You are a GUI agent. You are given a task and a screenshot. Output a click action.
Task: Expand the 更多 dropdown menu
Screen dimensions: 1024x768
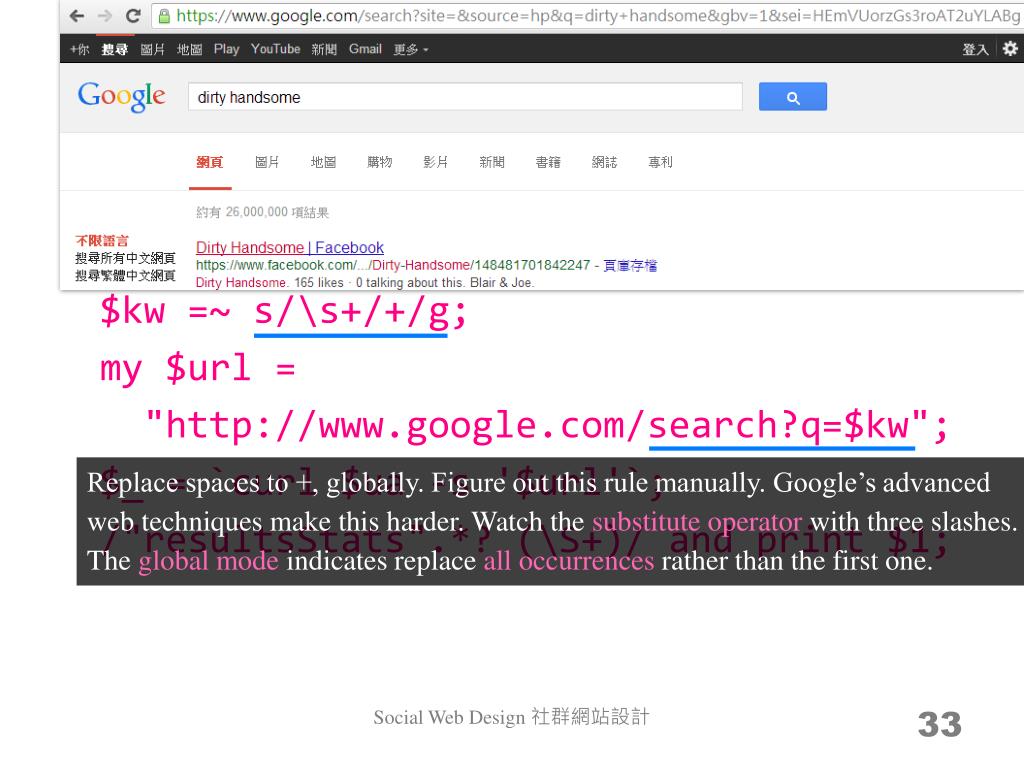tap(411, 49)
